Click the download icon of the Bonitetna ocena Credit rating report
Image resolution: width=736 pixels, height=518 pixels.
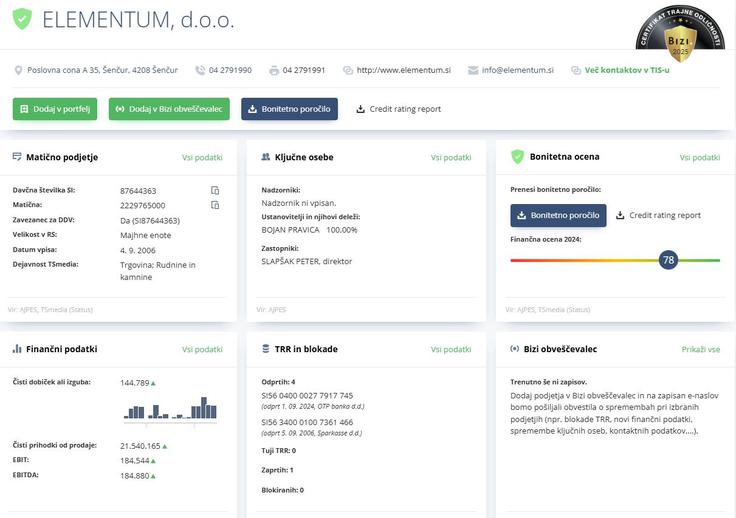[x=620, y=215]
